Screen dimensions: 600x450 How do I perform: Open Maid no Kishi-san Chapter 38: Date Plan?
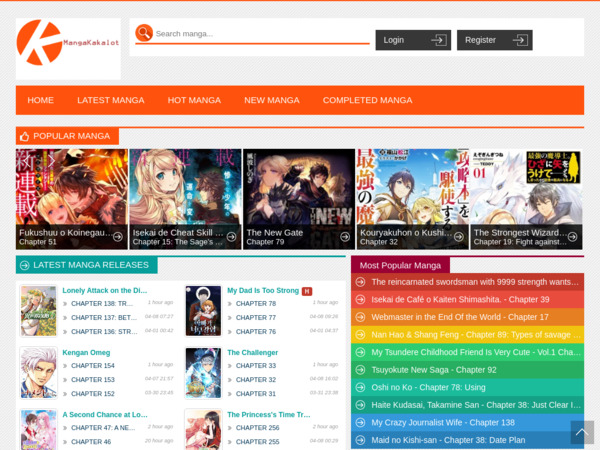448,440
